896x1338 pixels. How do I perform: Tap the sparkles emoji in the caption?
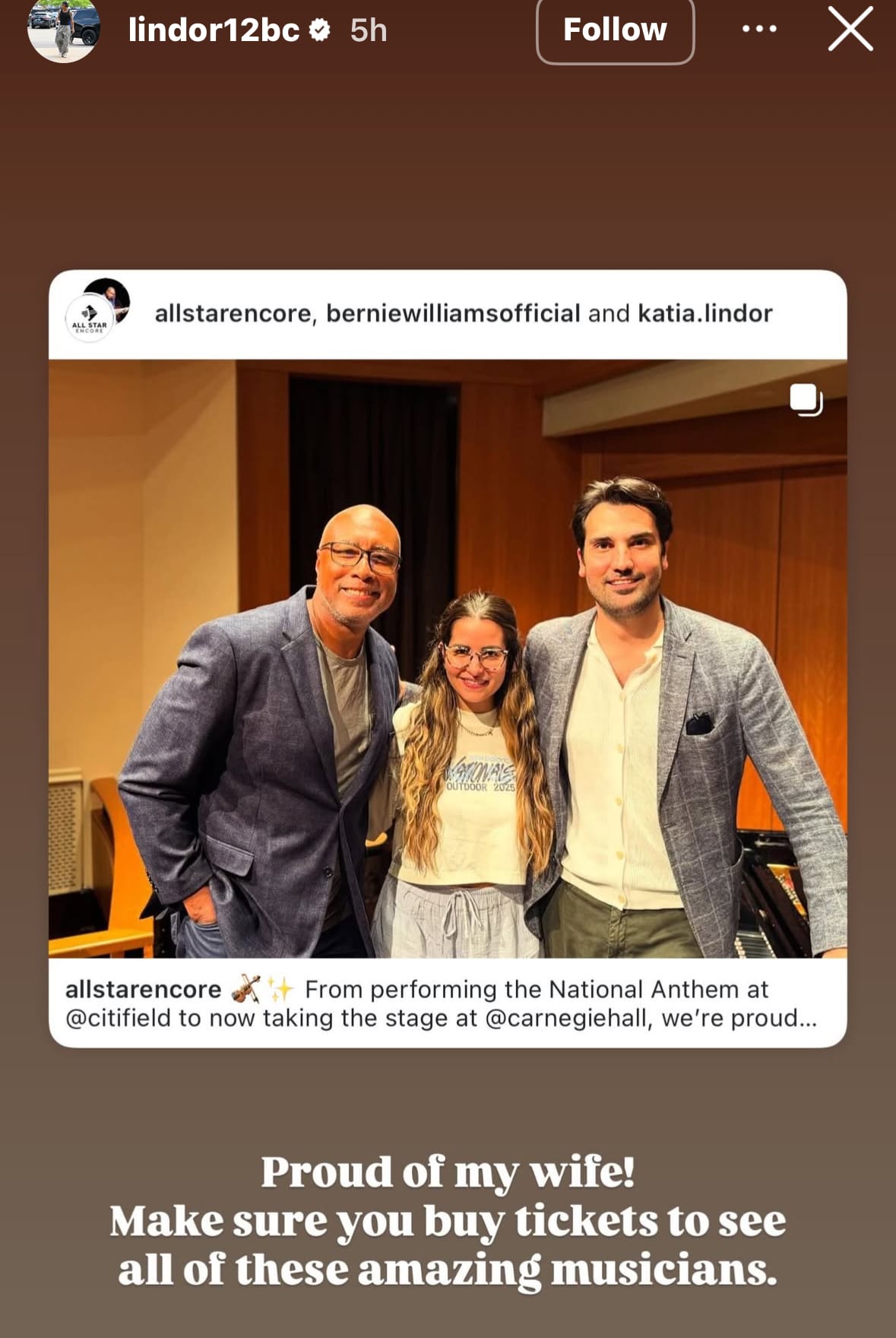click(280, 989)
